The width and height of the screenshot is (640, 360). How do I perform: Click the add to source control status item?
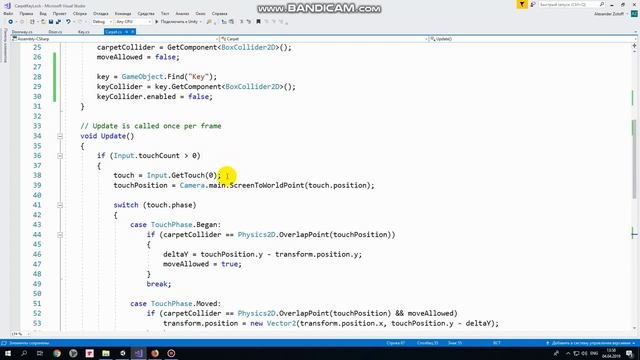tap(590, 343)
